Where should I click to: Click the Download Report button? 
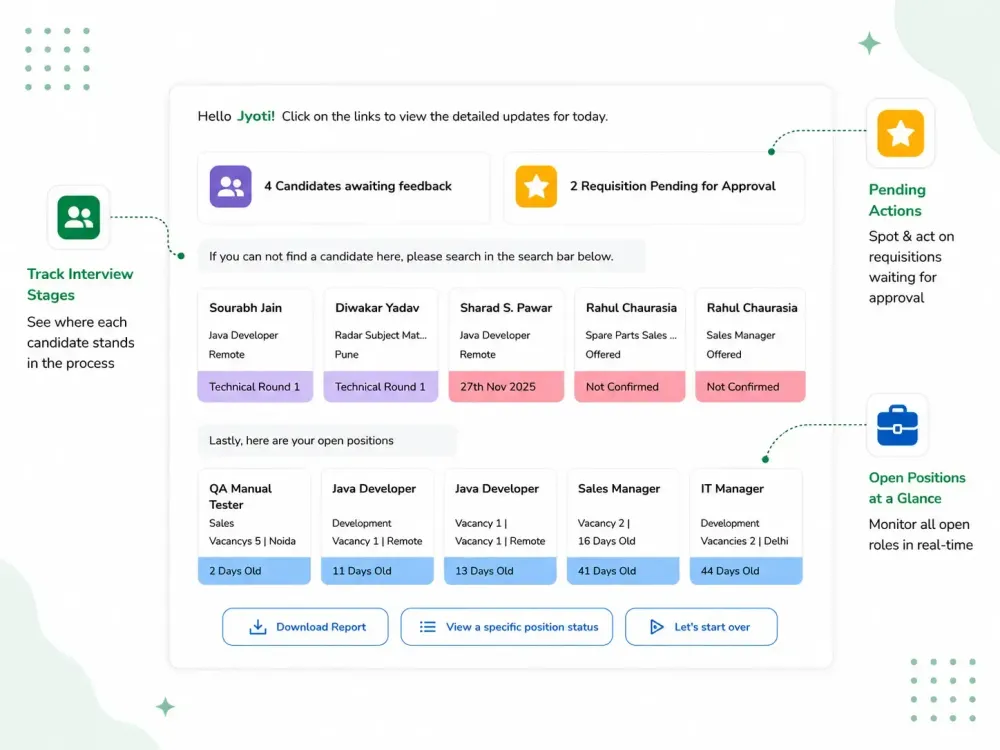tap(305, 627)
